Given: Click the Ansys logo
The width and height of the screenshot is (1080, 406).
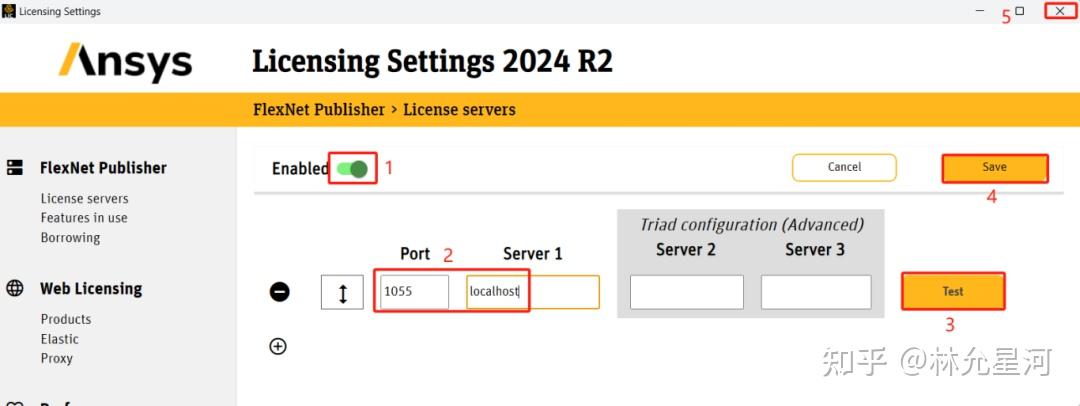Looking at the screenshot, I should [125, 61].
